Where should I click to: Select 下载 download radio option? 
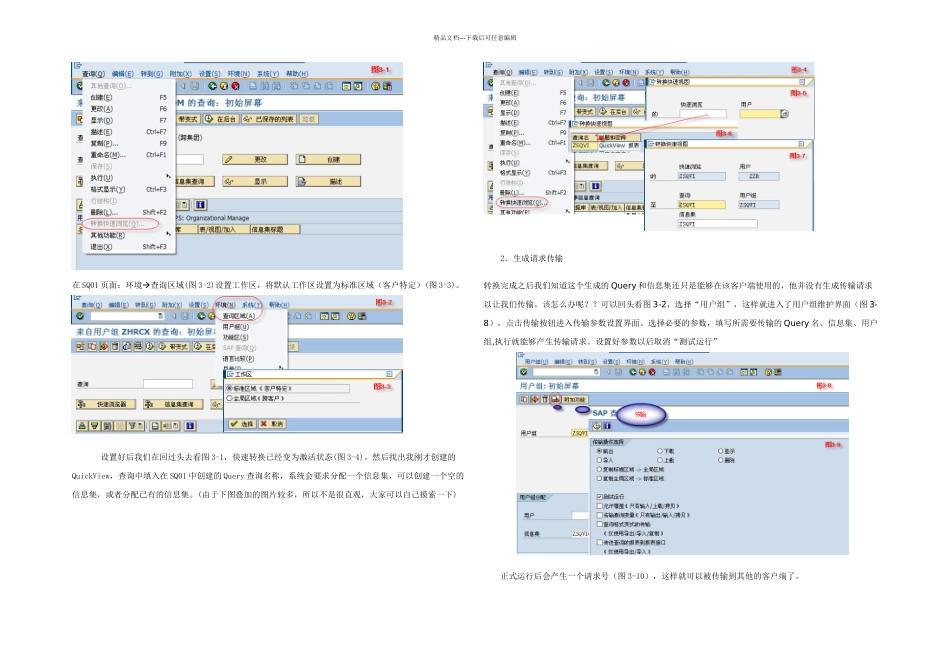pos(660,451)
